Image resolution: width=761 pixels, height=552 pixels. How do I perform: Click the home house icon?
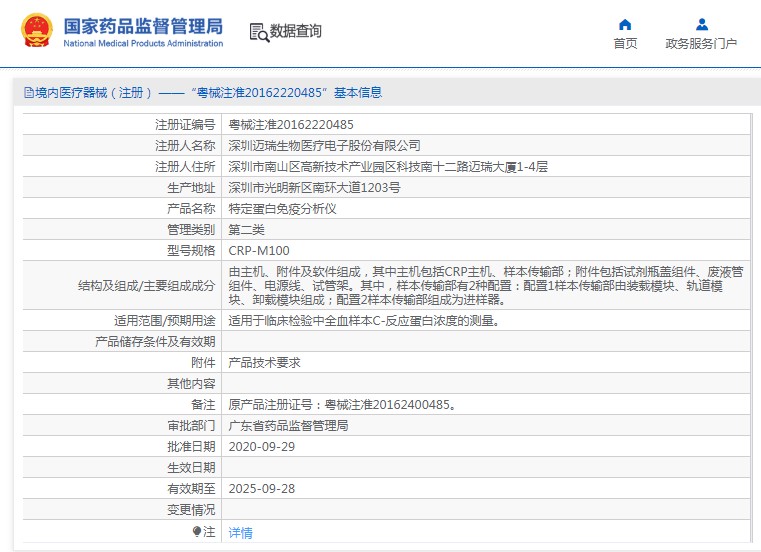pos(625,24)
